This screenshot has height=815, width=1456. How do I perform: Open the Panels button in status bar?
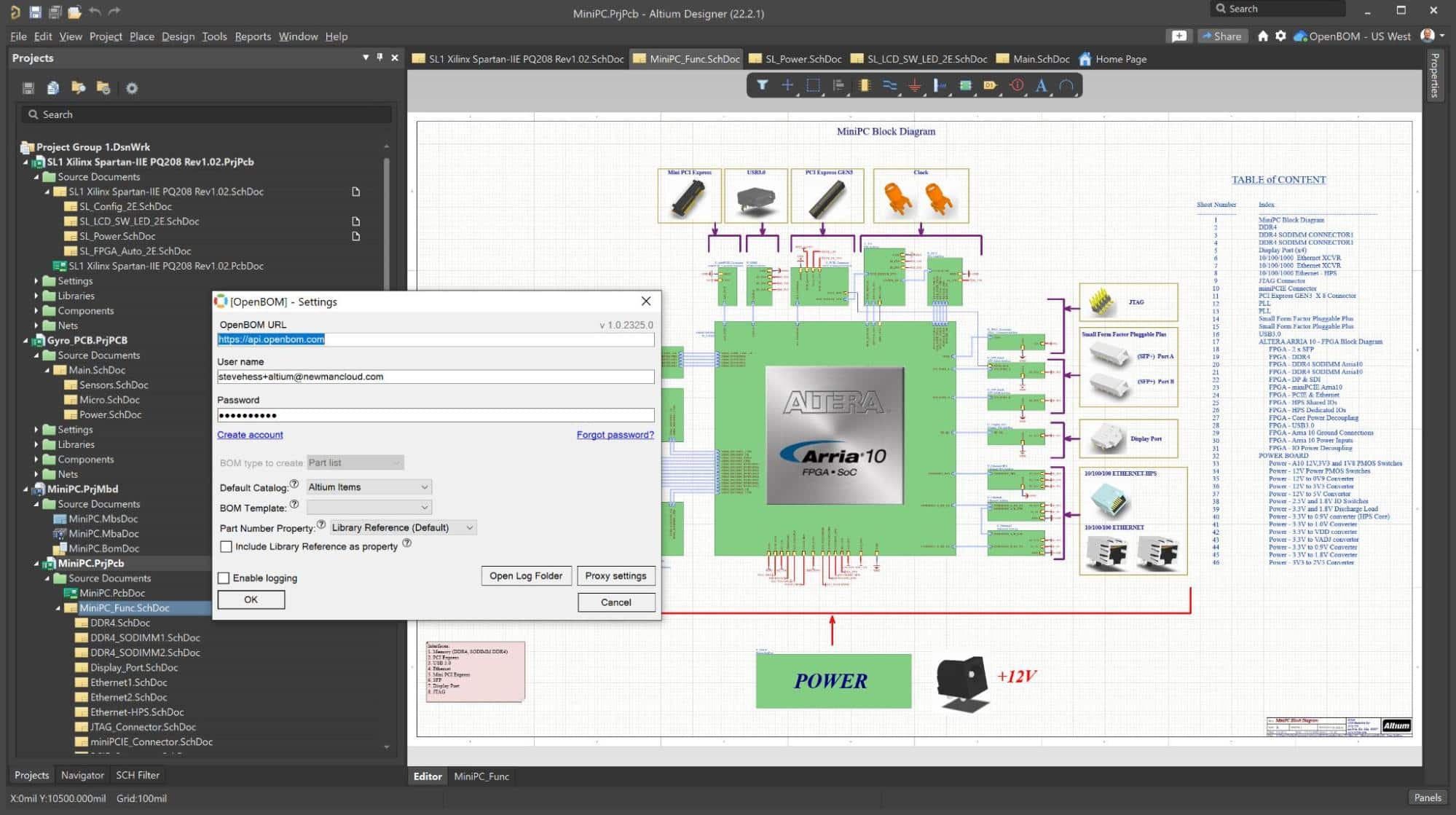click(1427, 798)
